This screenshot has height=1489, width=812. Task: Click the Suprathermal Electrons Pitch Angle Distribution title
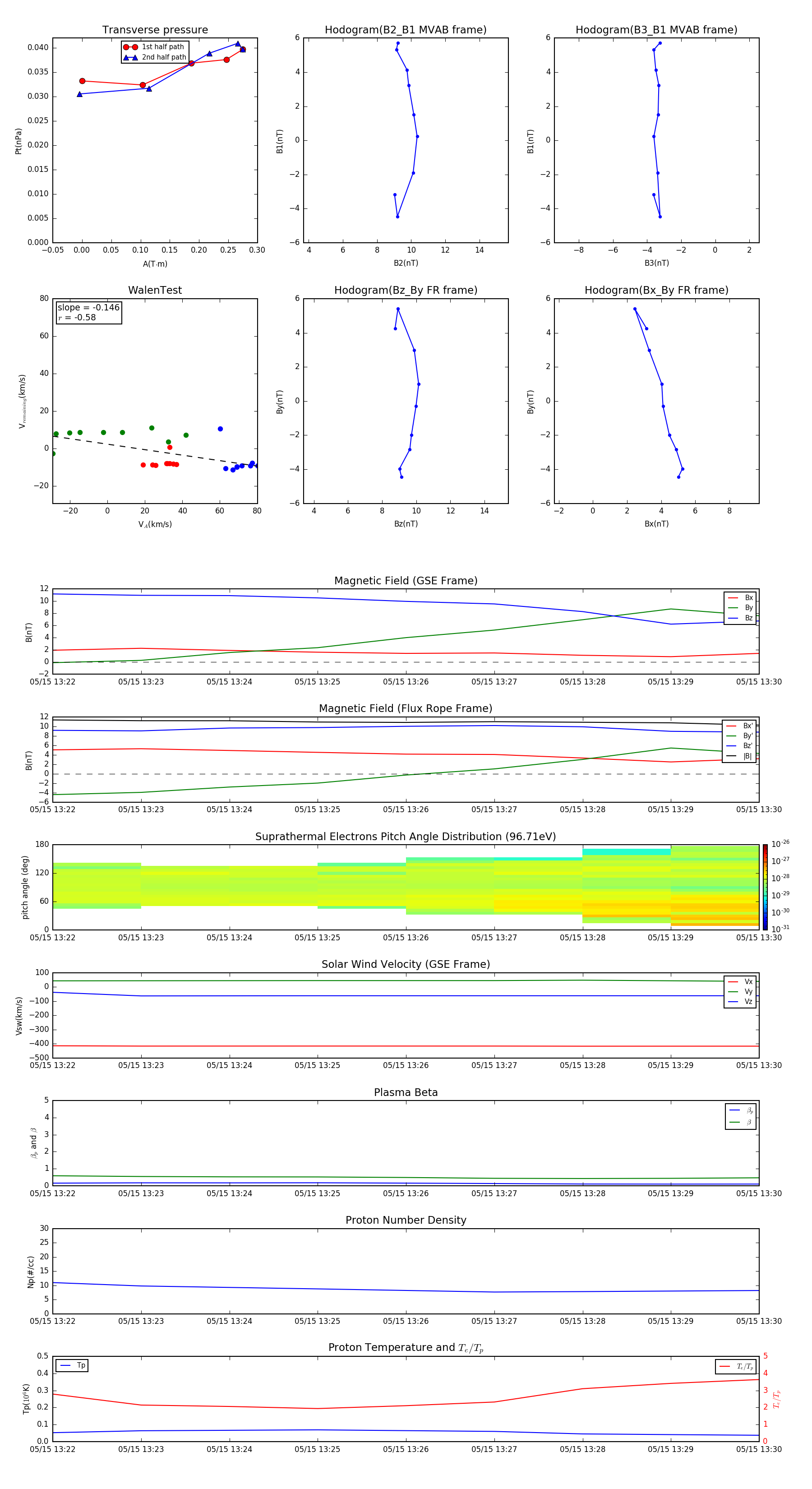[x=406, y=837]
